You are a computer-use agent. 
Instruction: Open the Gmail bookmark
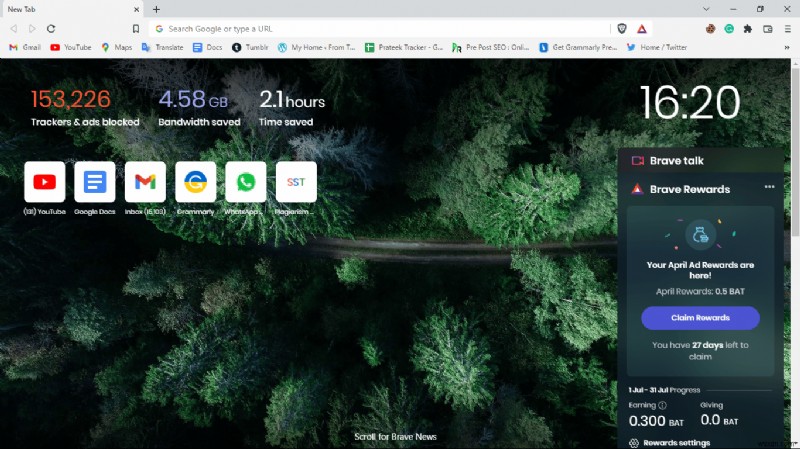point(25,47)
